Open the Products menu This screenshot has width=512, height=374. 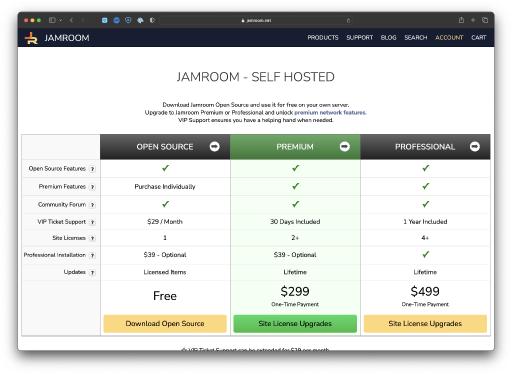(x=323, y=38)
